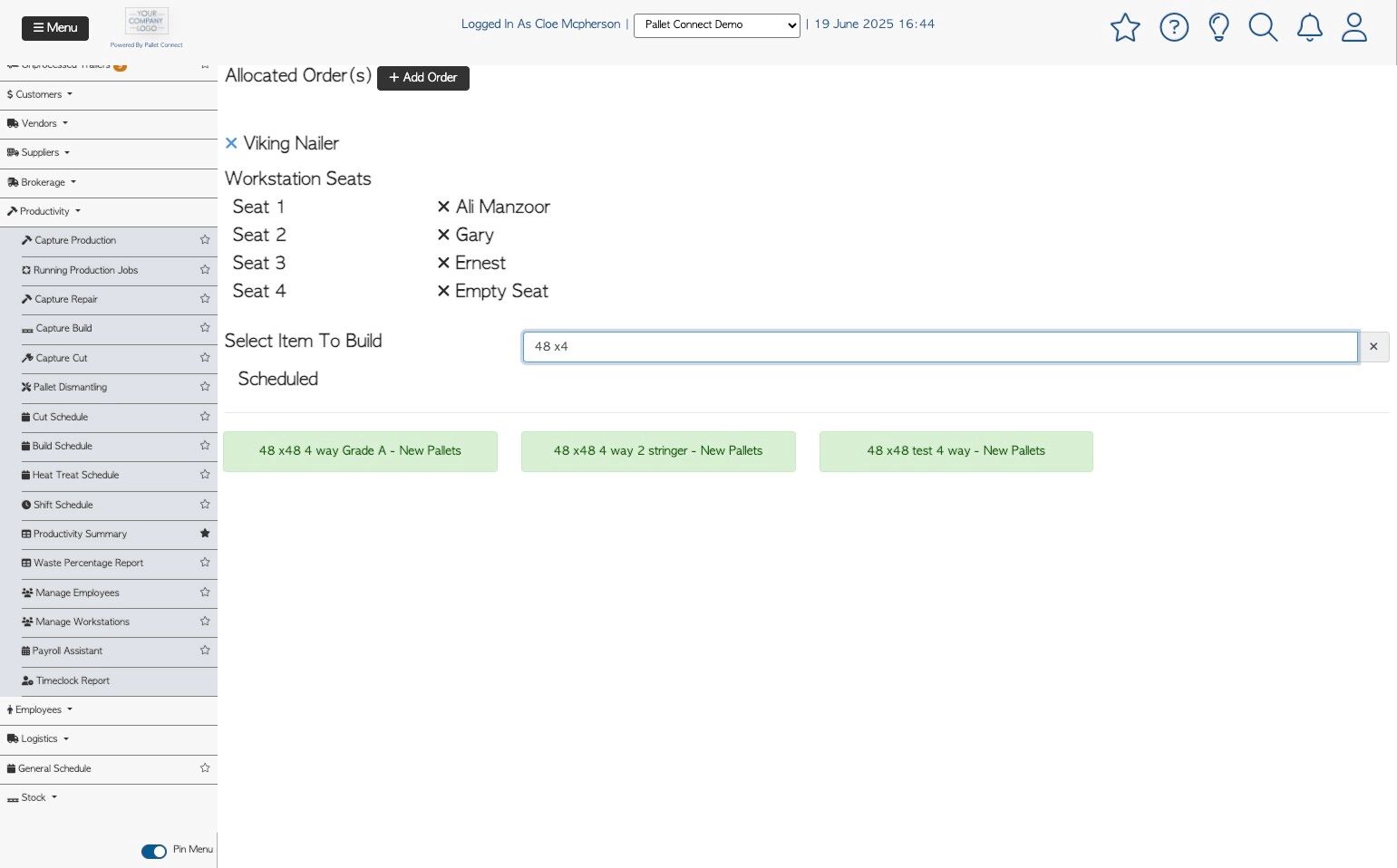Select 48 x48 test 4 way pallet

[x=956, y=451]
